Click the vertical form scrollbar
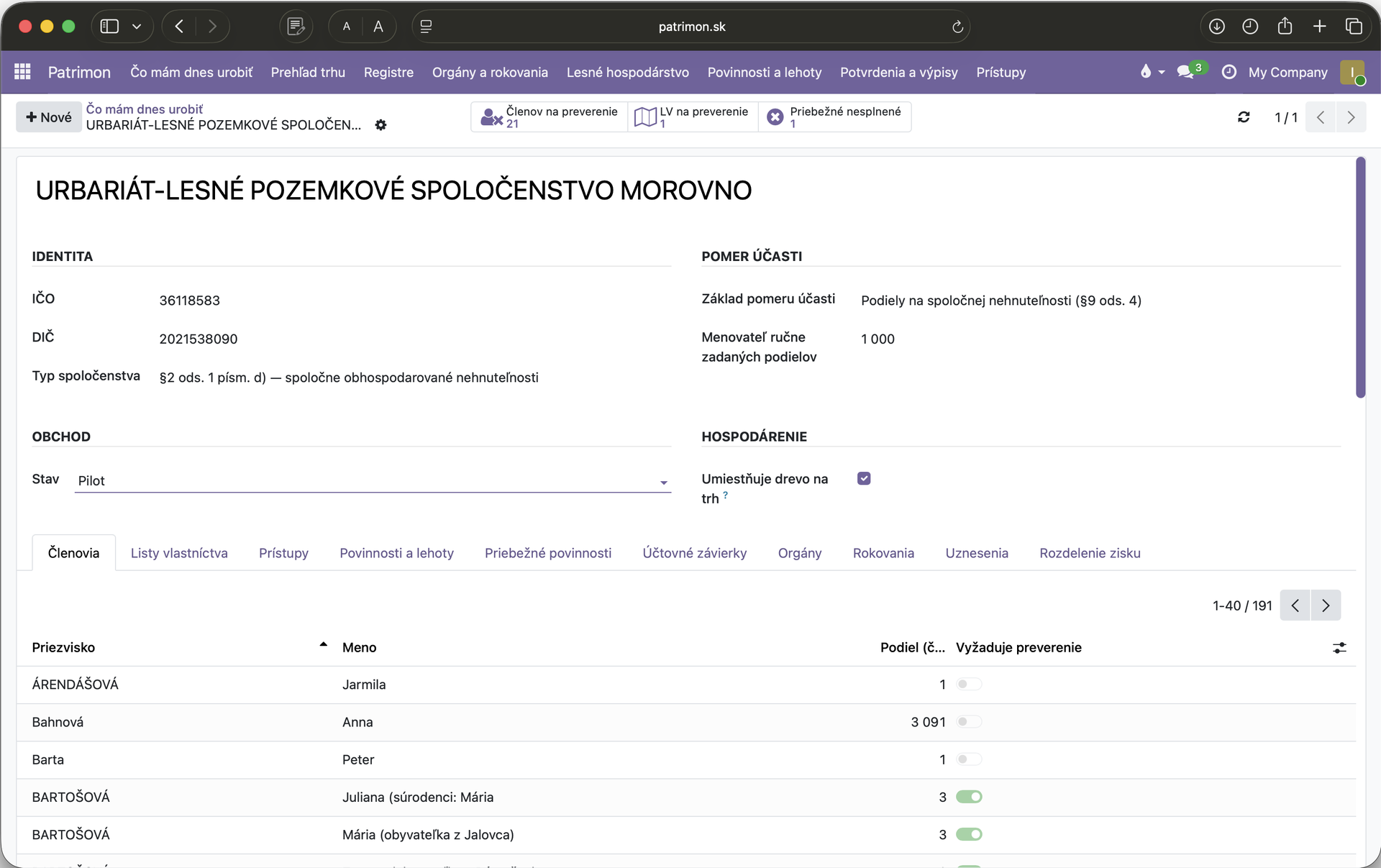This screenshot has height=868, width=1381. click(1360, 277)
